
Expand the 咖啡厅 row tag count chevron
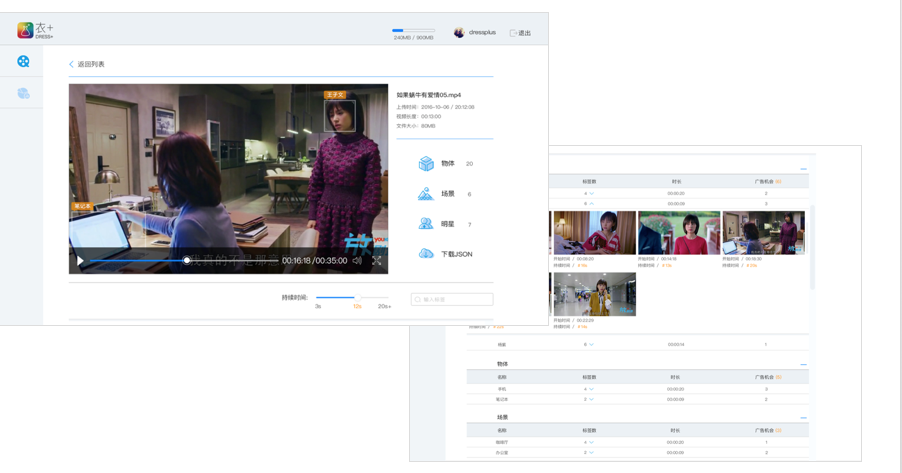[x=591, y=442]
